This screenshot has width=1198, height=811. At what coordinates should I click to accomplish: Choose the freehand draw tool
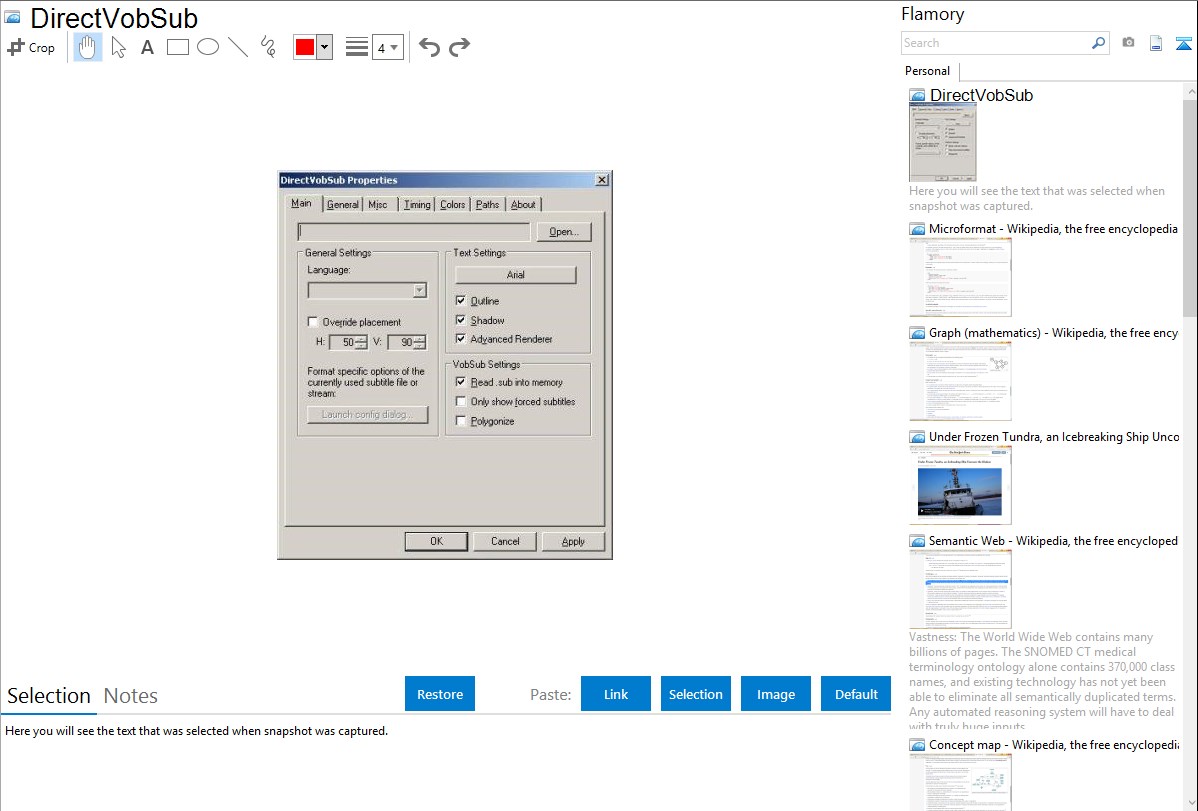268,47
